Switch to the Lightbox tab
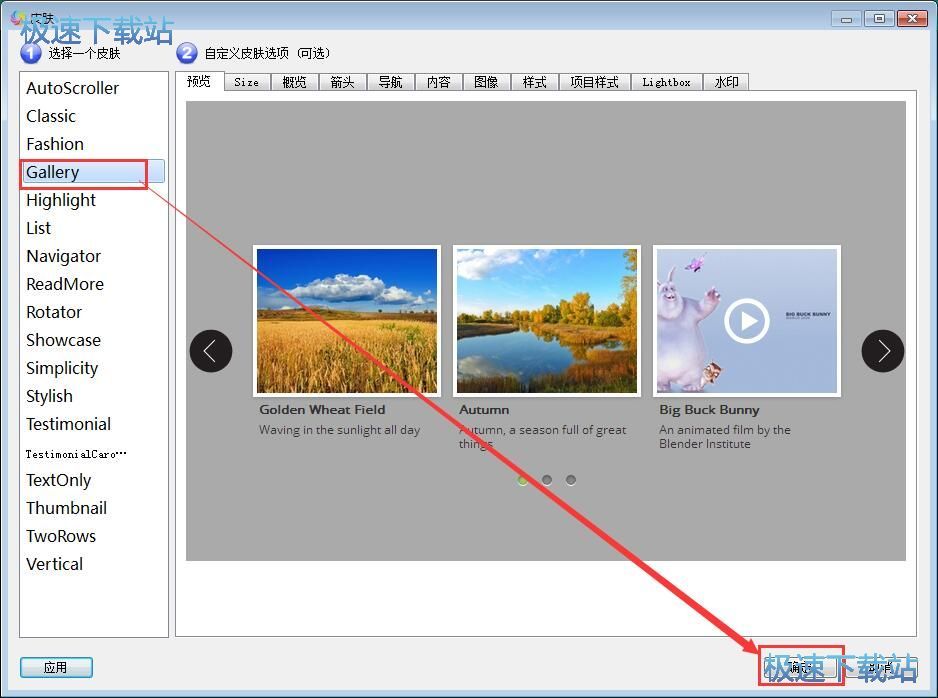Viewport: 938px width, 698px height. (x=666, y=83)
